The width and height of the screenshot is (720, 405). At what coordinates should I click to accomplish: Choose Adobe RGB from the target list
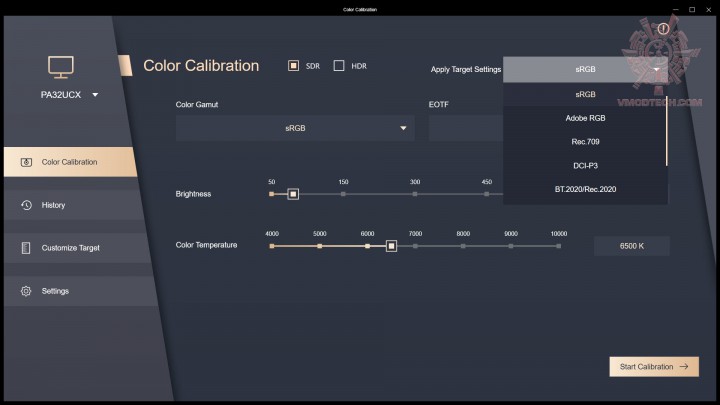[585, 118]
